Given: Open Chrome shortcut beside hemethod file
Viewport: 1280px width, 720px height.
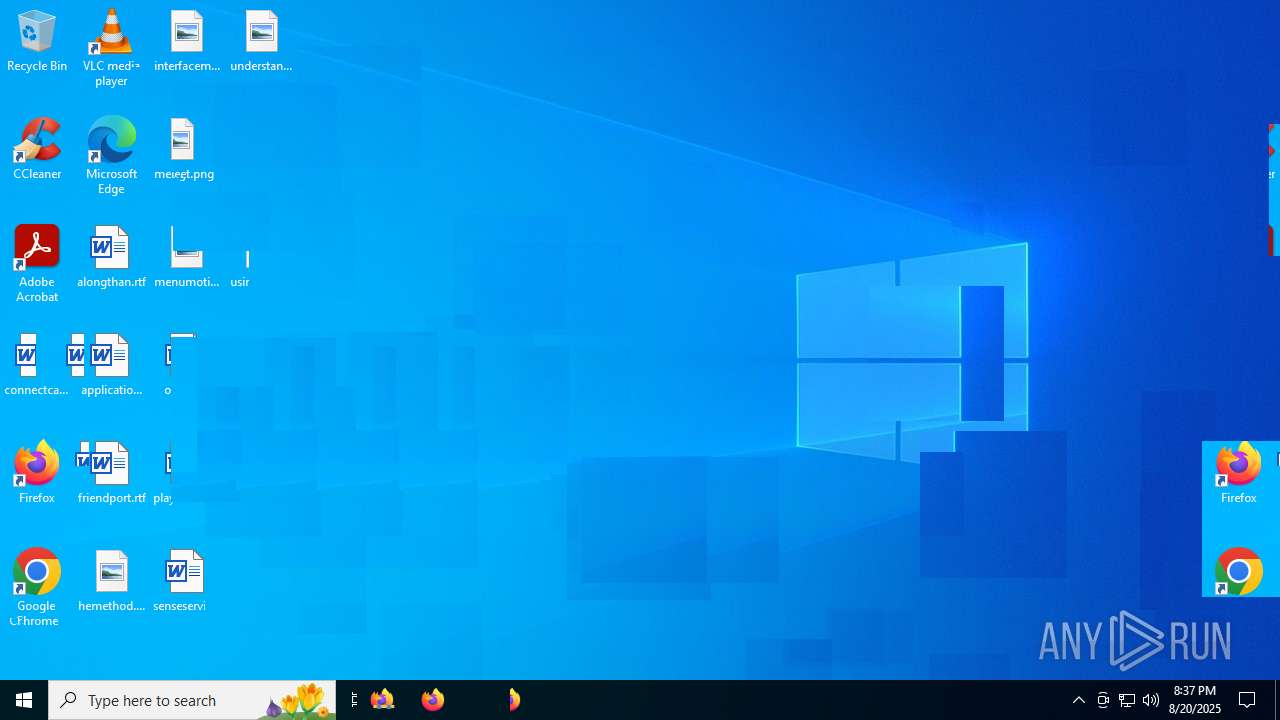Looking at the screenshot, I should (x=37, y=588).
